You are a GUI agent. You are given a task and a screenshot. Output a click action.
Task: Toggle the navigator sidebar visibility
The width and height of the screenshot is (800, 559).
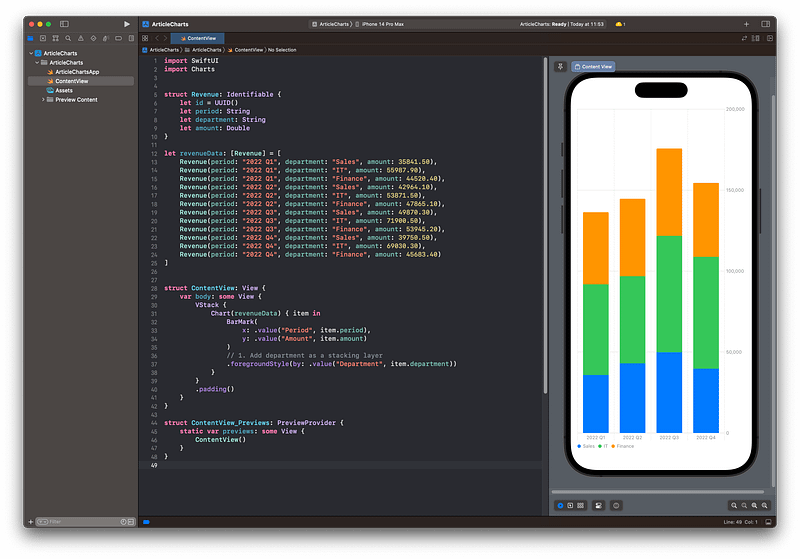point(64,24)
